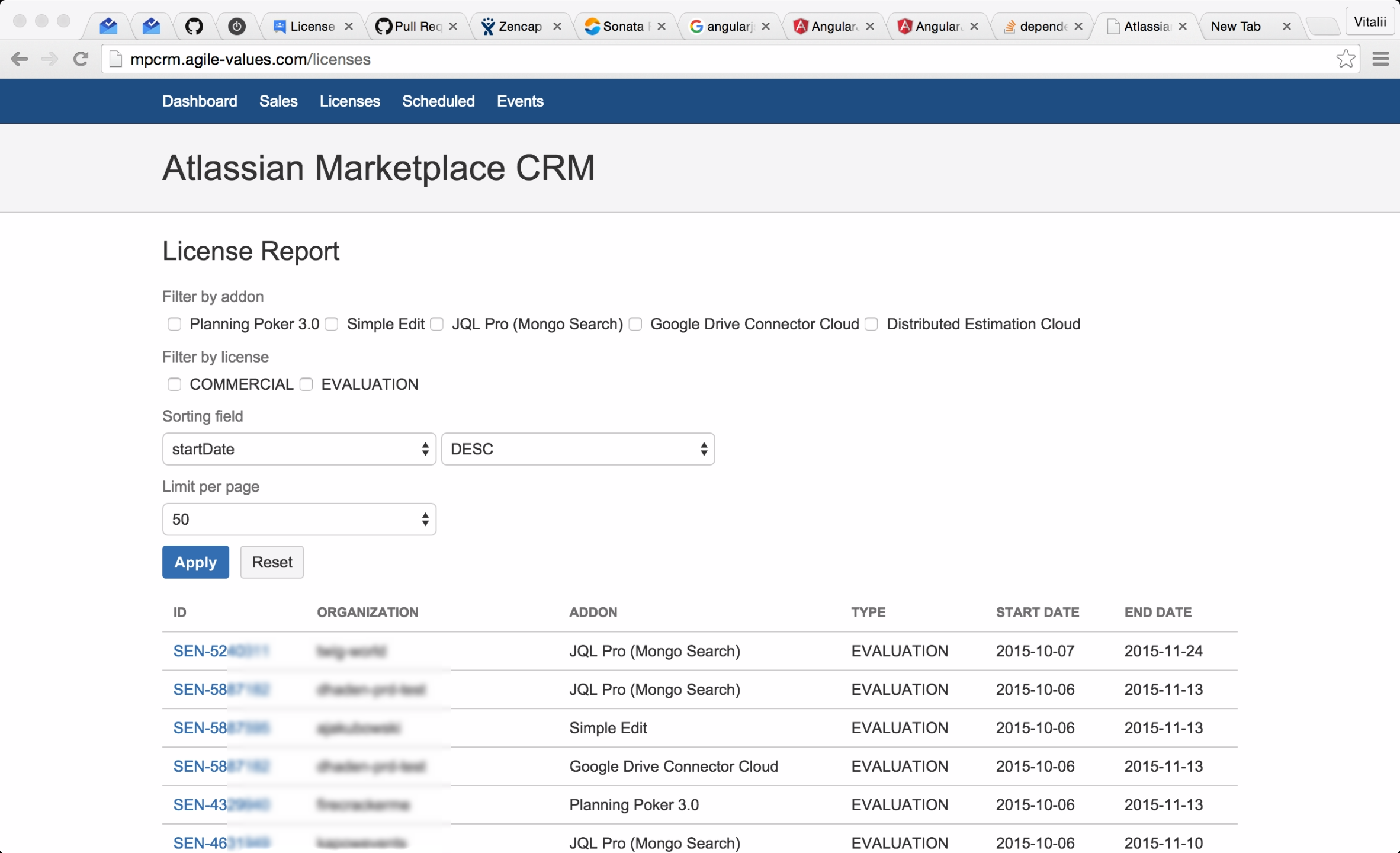The image size is (1400, 853).
Task: Open pinned GitHub tab icon
Action: point(194,26)
